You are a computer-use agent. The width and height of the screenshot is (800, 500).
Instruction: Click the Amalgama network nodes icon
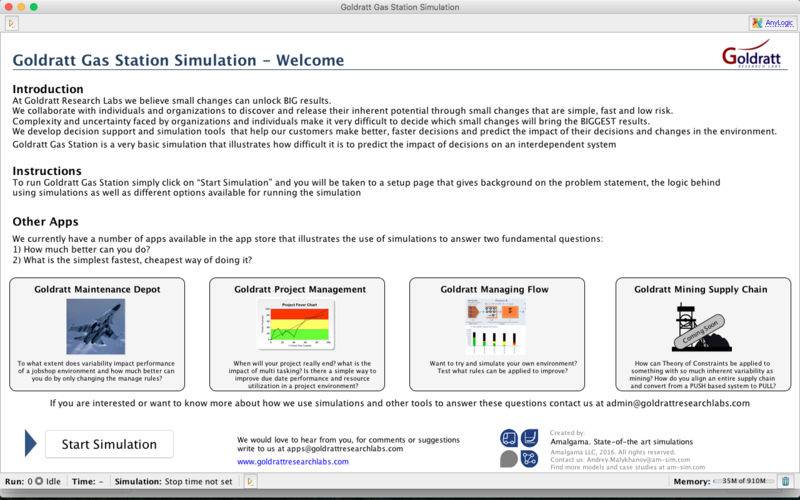coord(530,459)
